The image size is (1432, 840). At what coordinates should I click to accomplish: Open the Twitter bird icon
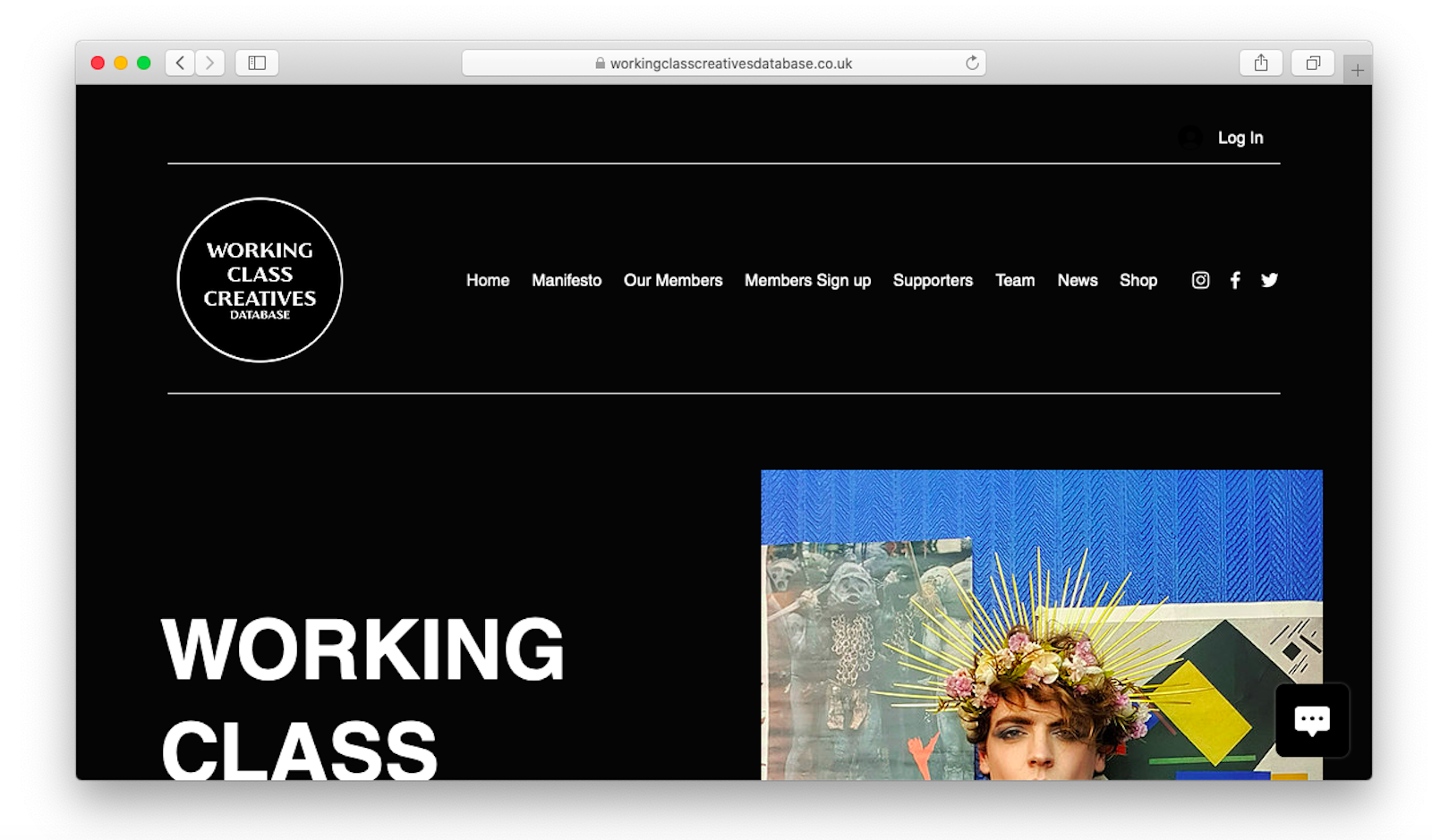1269,280
